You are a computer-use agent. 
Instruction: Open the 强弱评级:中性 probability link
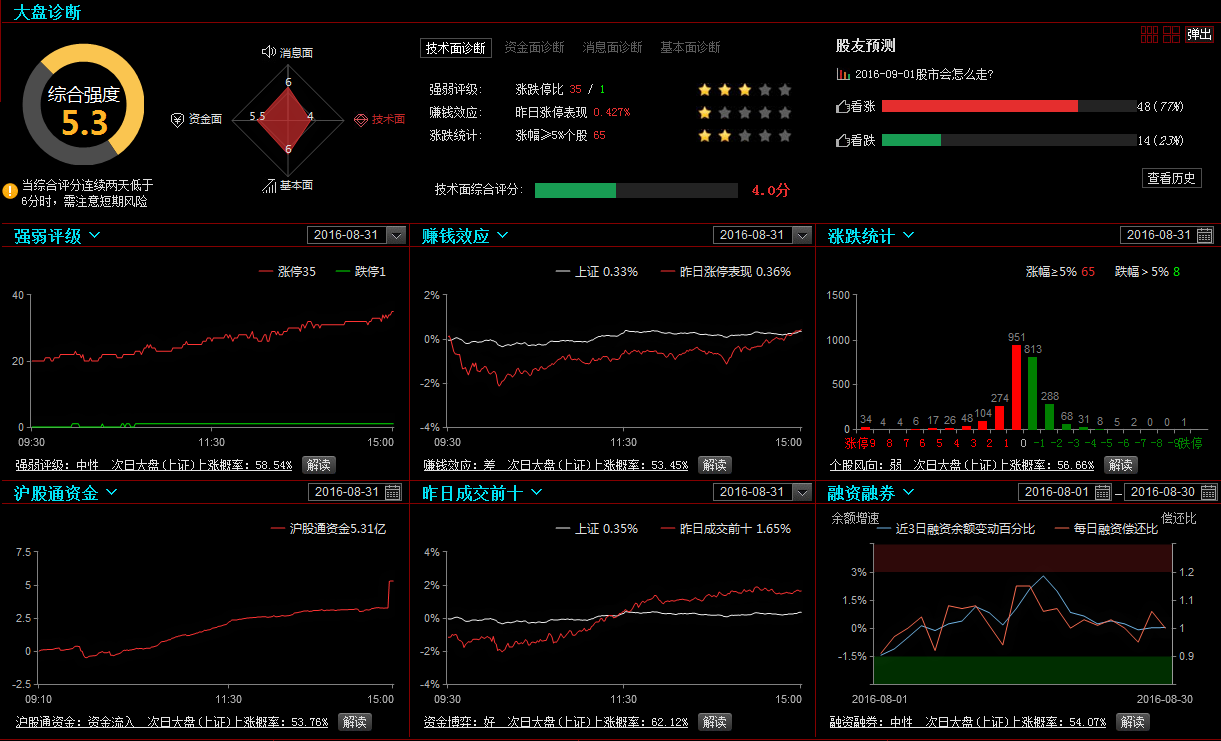point(154,465)
